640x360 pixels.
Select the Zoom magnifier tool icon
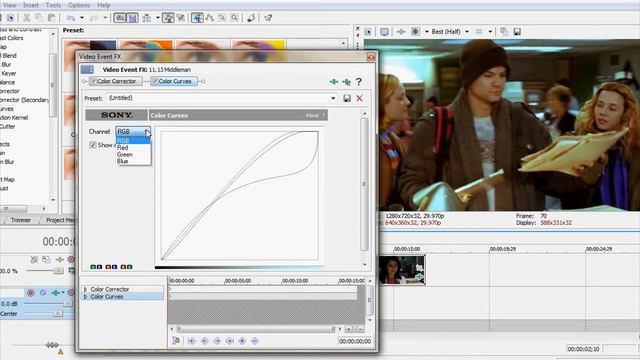pyautogui.click(x=235, y=18)
